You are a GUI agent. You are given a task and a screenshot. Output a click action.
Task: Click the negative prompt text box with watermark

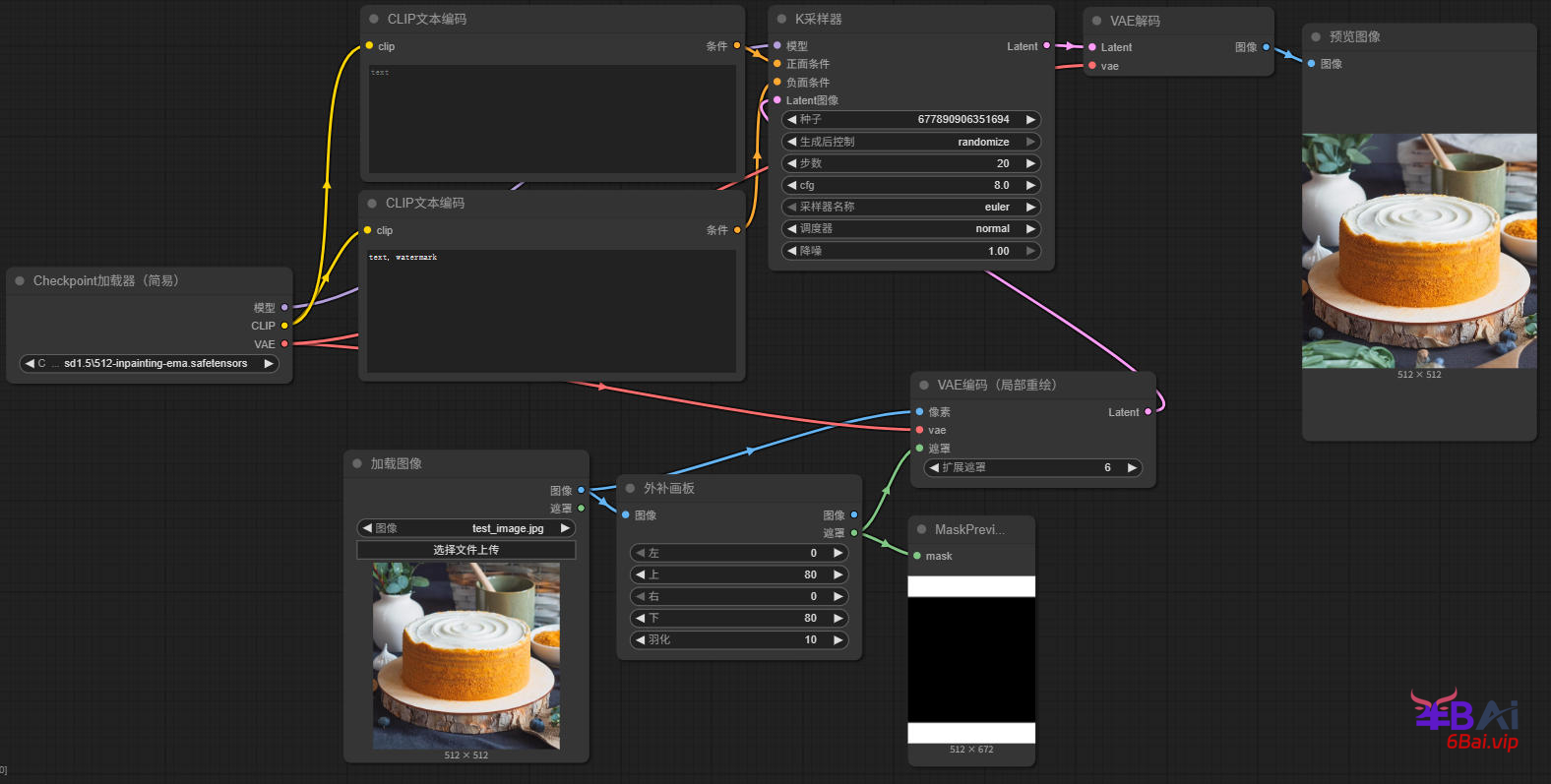coord(551,310)
